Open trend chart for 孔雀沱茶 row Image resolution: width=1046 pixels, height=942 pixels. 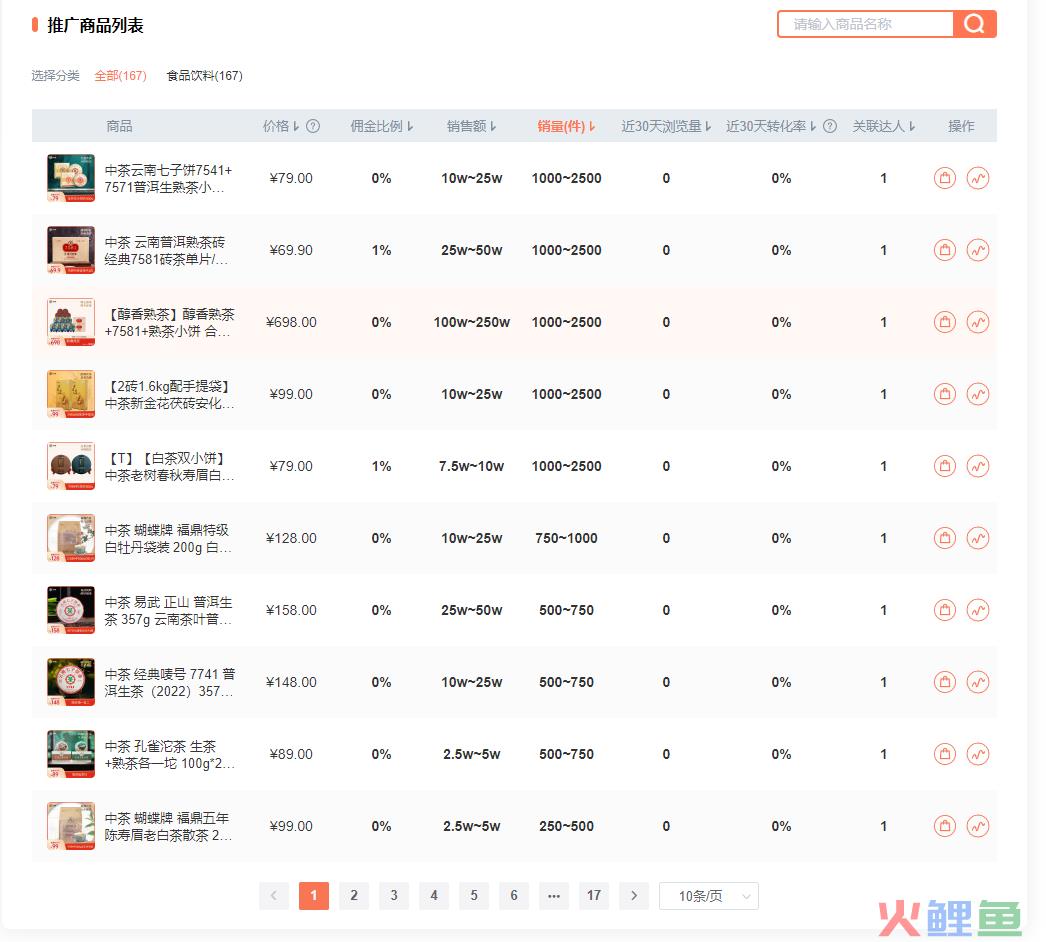tap(978, 755)
